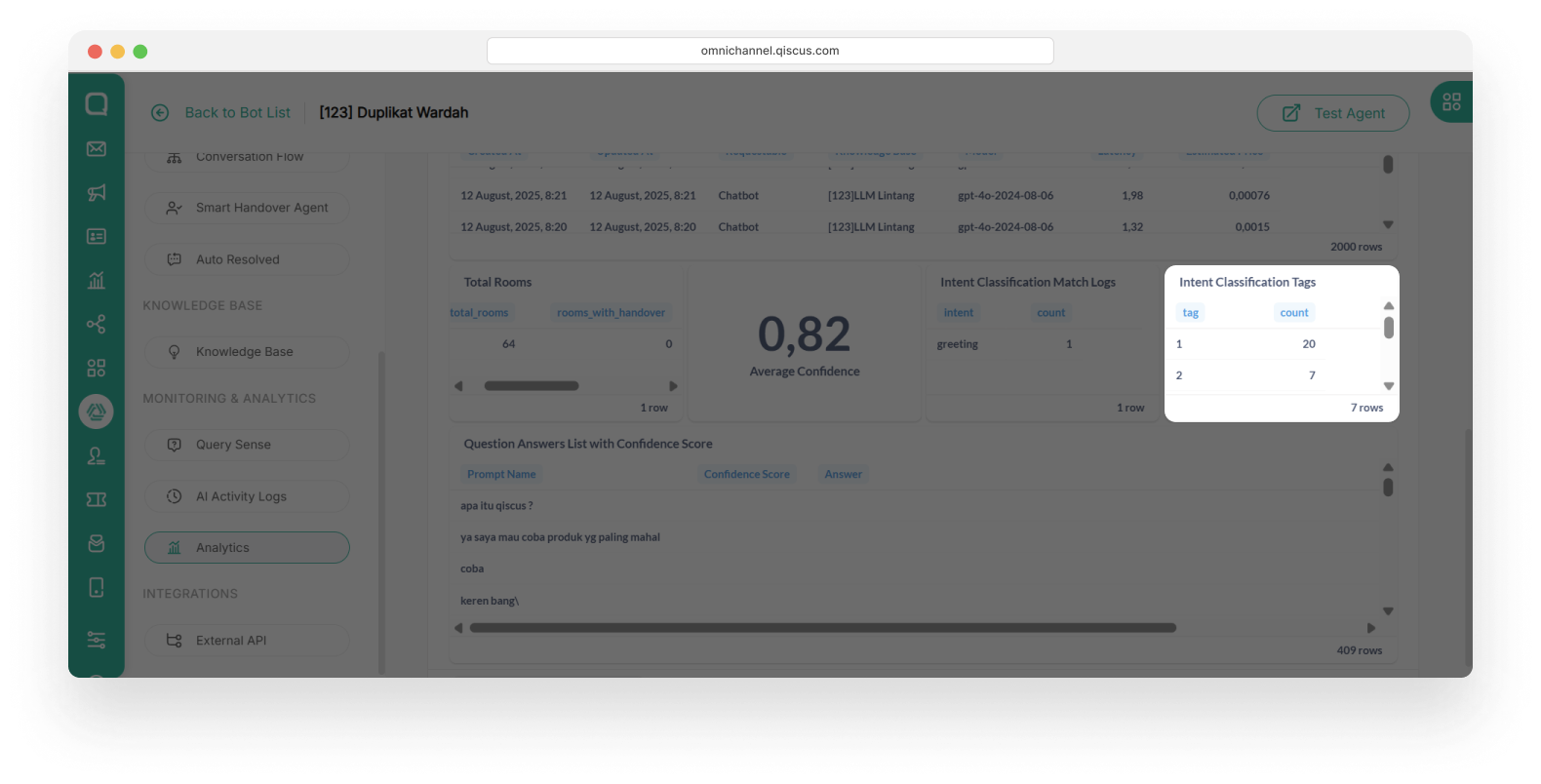1541x784 pixels.
Task: Click the inbox envelope icon in sidebar
Action: tap(97, 149)
